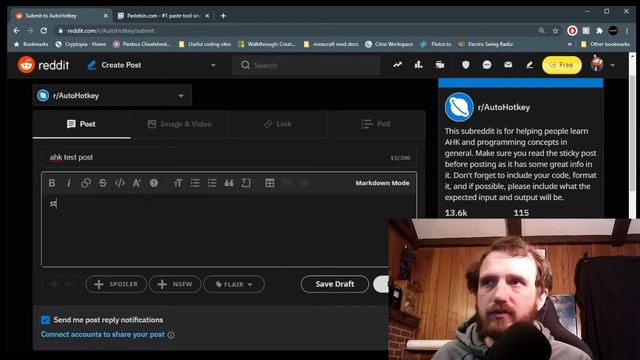Bookmark this page with star icon
This screenshot has height=360, width=640.
pos(555,31)
